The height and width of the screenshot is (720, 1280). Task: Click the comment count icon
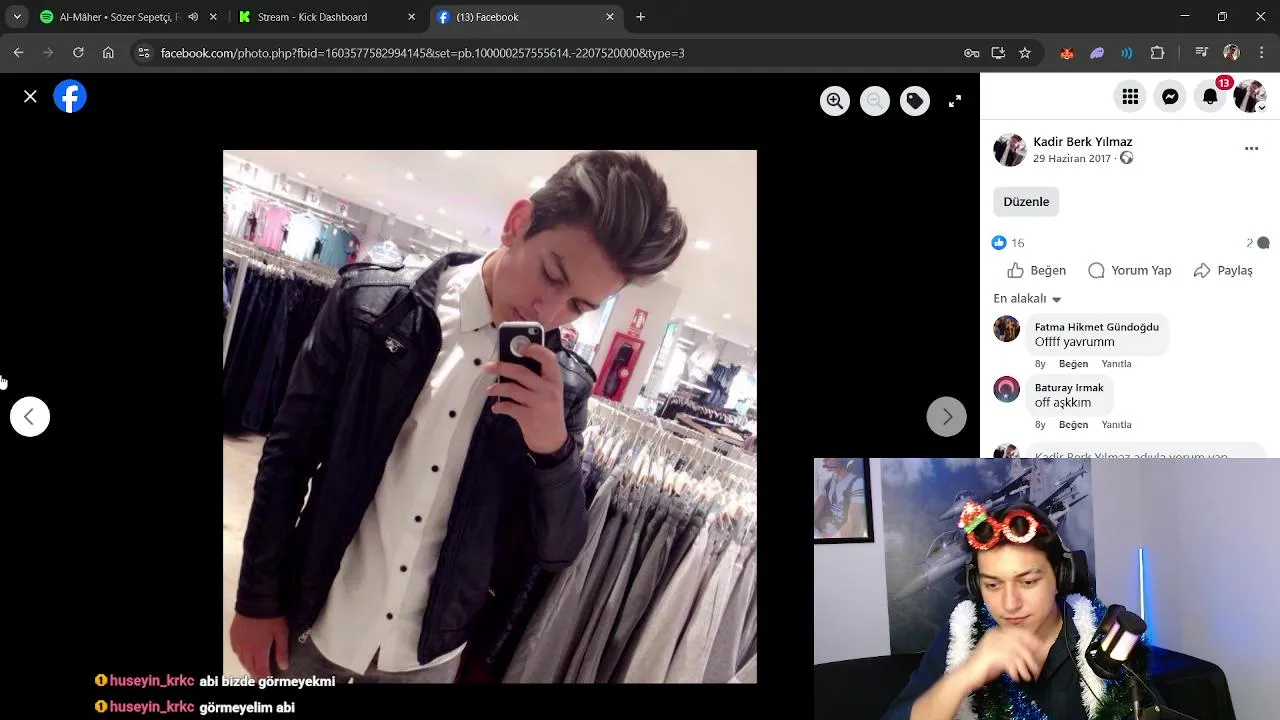[1263, 243]
